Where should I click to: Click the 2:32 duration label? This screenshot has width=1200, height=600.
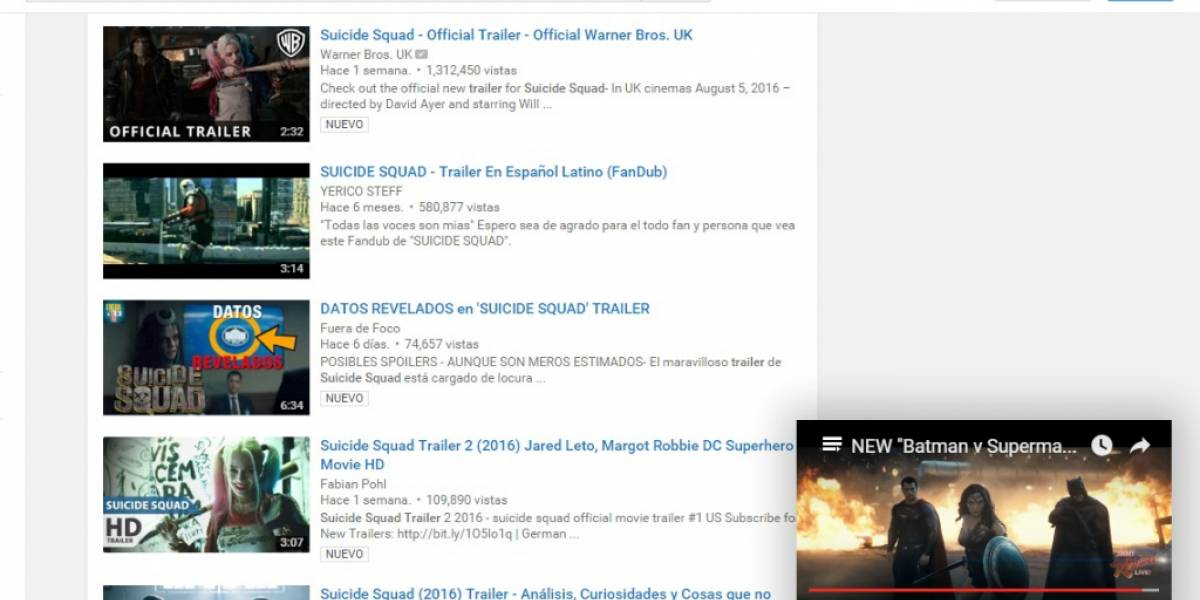coord(292,132)
